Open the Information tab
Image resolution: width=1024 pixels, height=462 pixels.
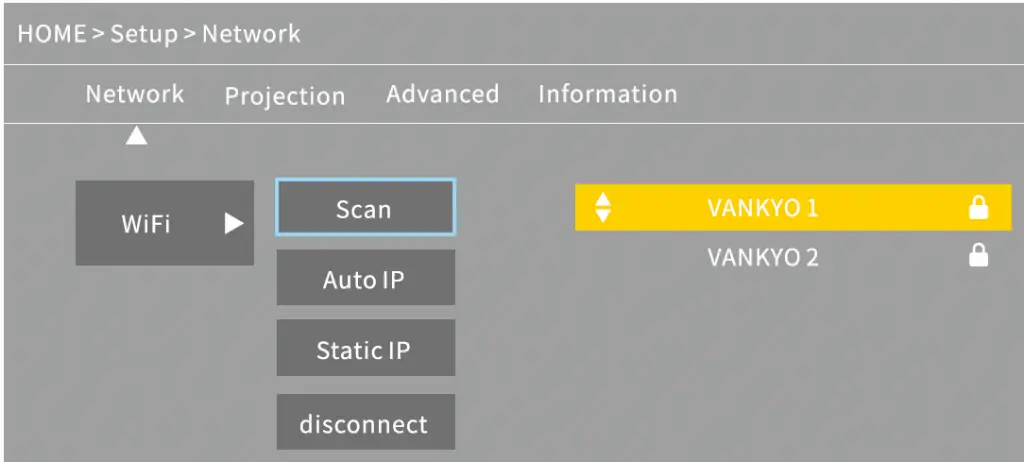[607, 94]
